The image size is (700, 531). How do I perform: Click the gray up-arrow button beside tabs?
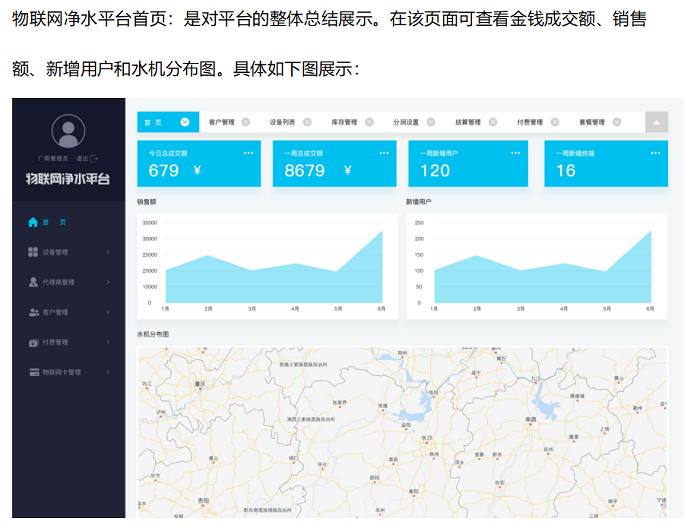[x=656, y=122]
